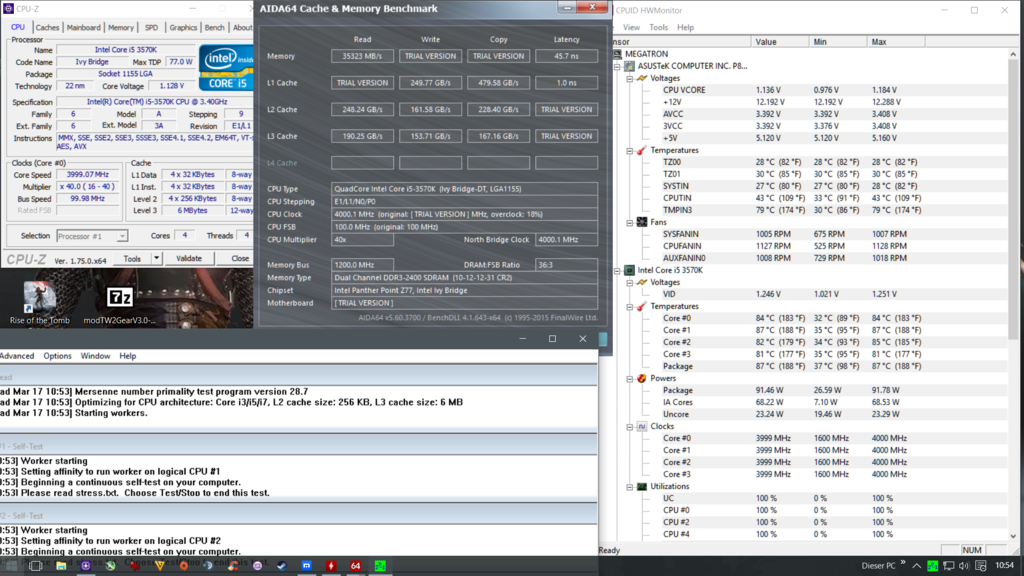Open the Action Center notifications icon
The height and width of the screenshot is (576, 1024).
click(981, 566)
